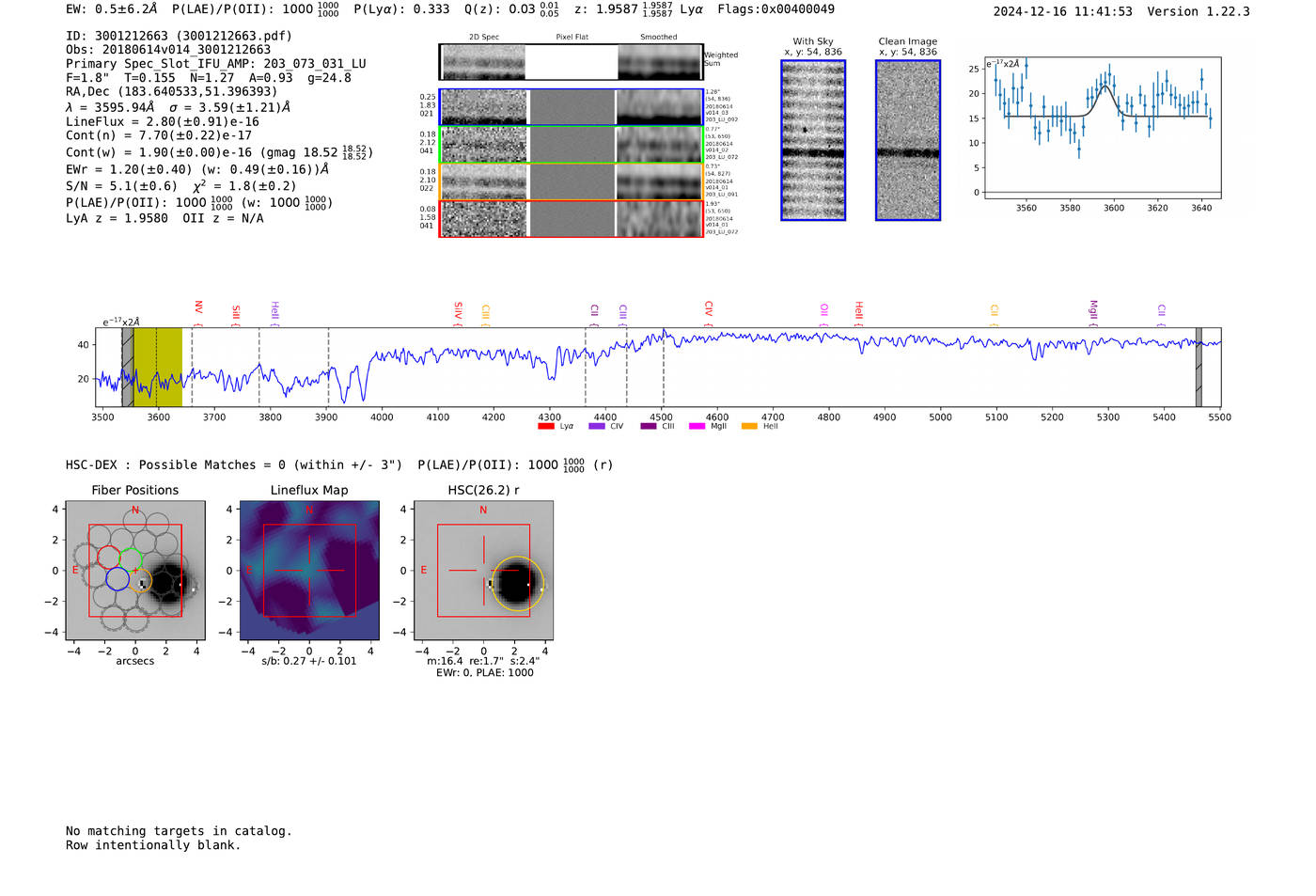Click the 'ID: 3001212663' line
Viewport: 1316px width, 896px height.
point(179,36)
